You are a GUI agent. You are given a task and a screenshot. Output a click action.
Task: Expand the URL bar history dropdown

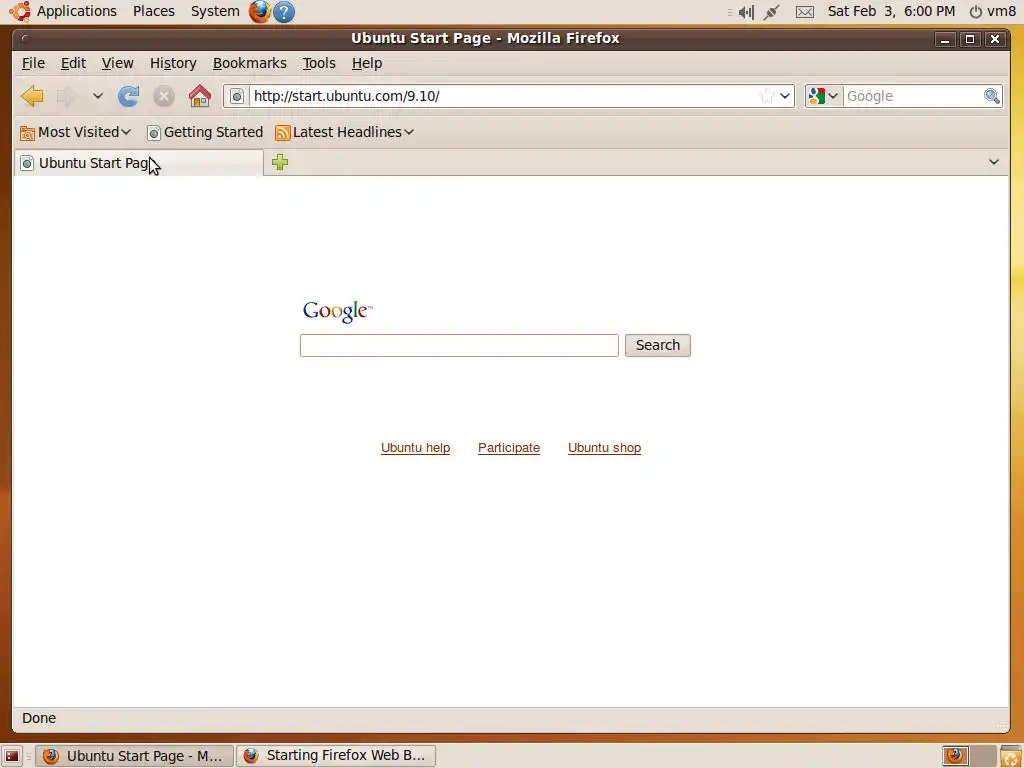point(785,96)
